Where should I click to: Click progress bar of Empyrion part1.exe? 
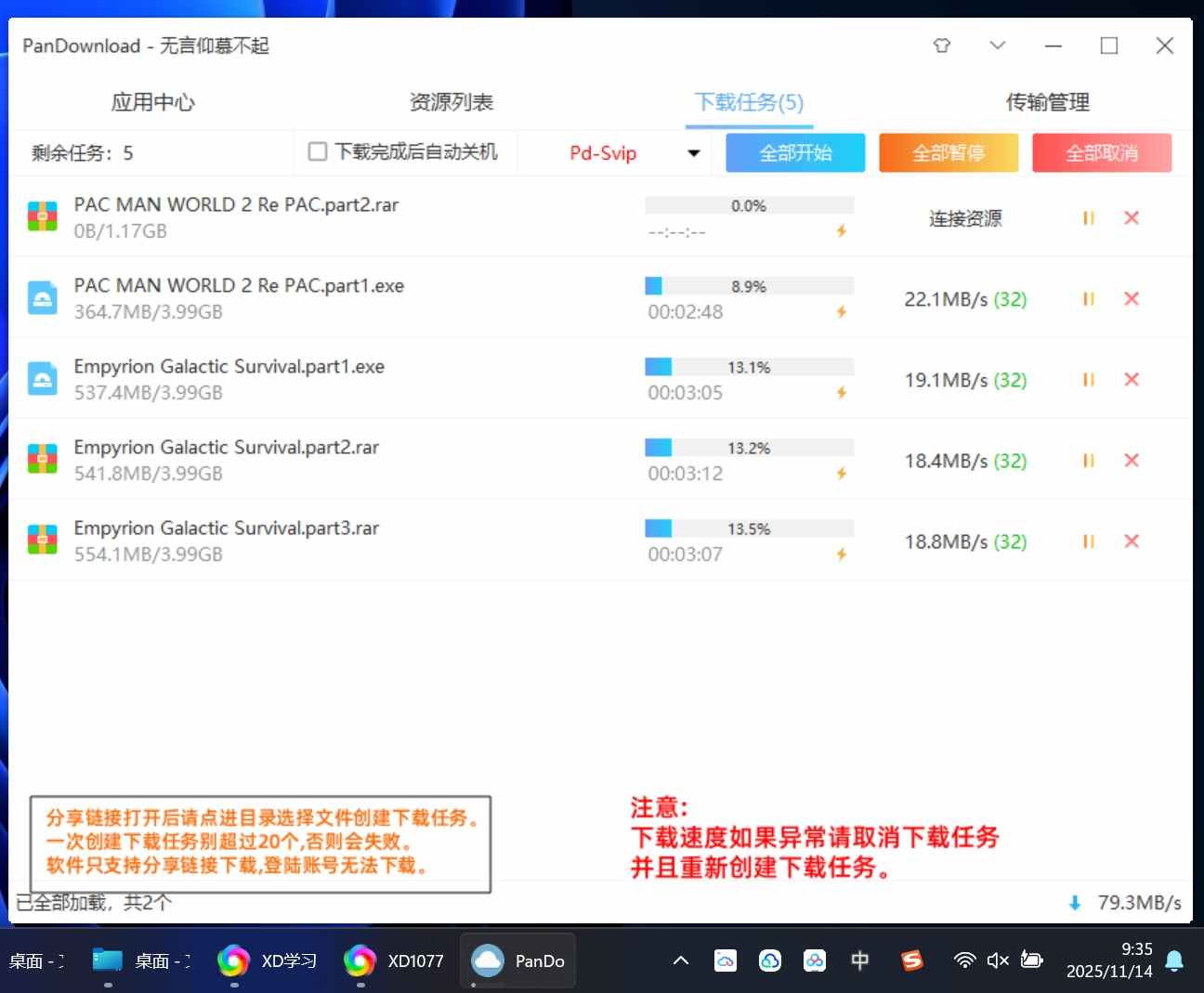[x=749, y=367]
